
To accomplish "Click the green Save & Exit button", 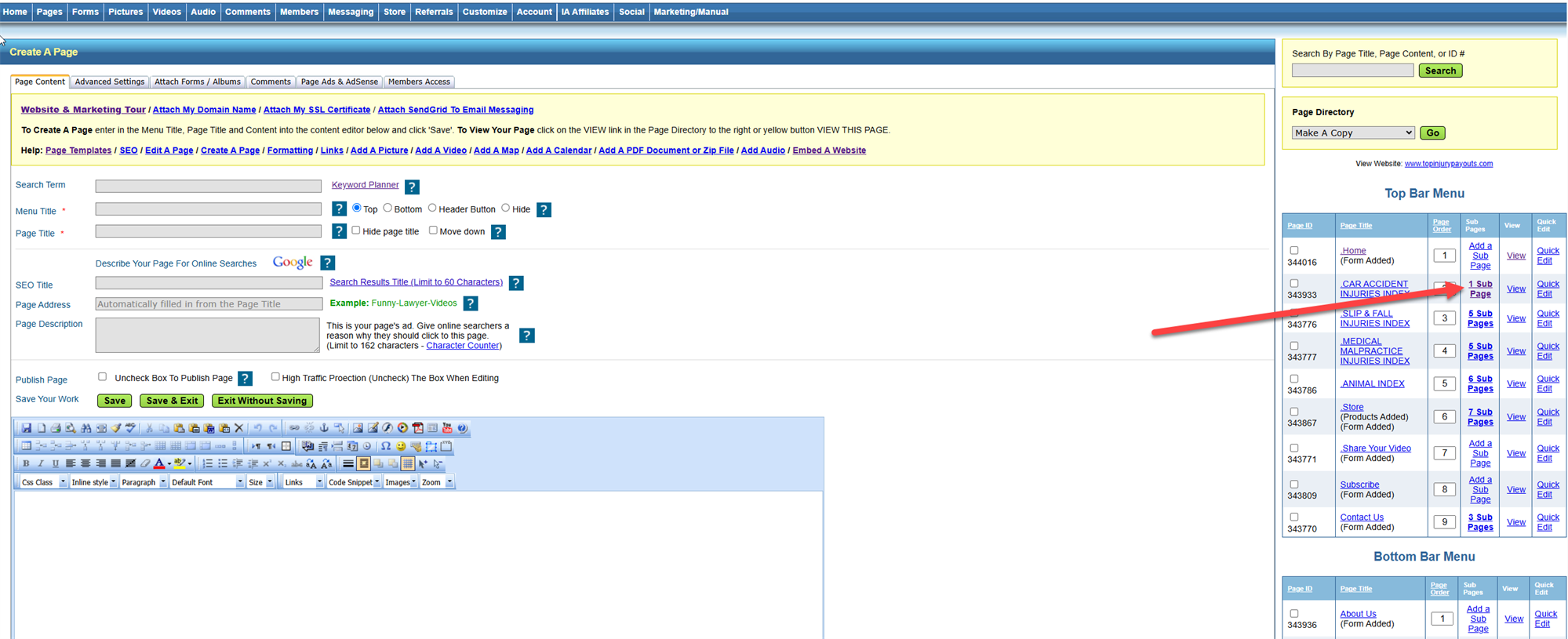I will [173, 401].
